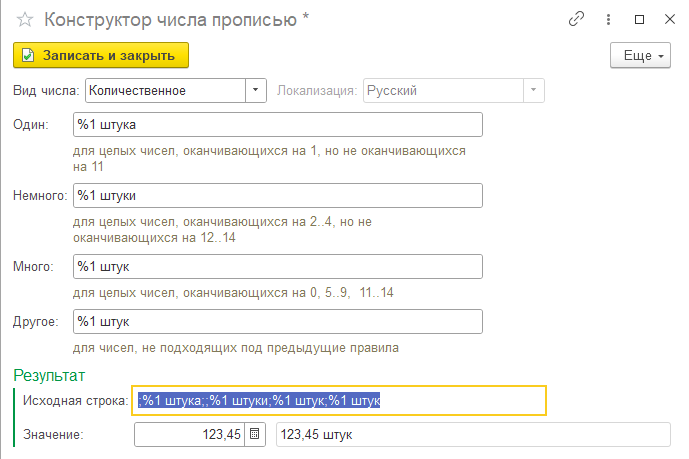Focus the 'Другое' input field

click(x=278, y=322)
